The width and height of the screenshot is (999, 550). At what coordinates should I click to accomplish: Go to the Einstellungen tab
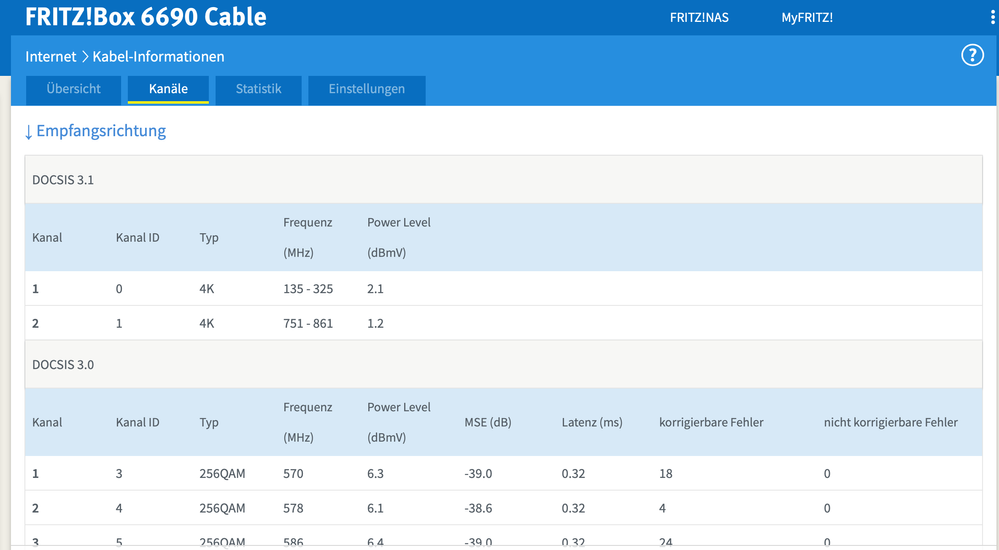(367, 89)
